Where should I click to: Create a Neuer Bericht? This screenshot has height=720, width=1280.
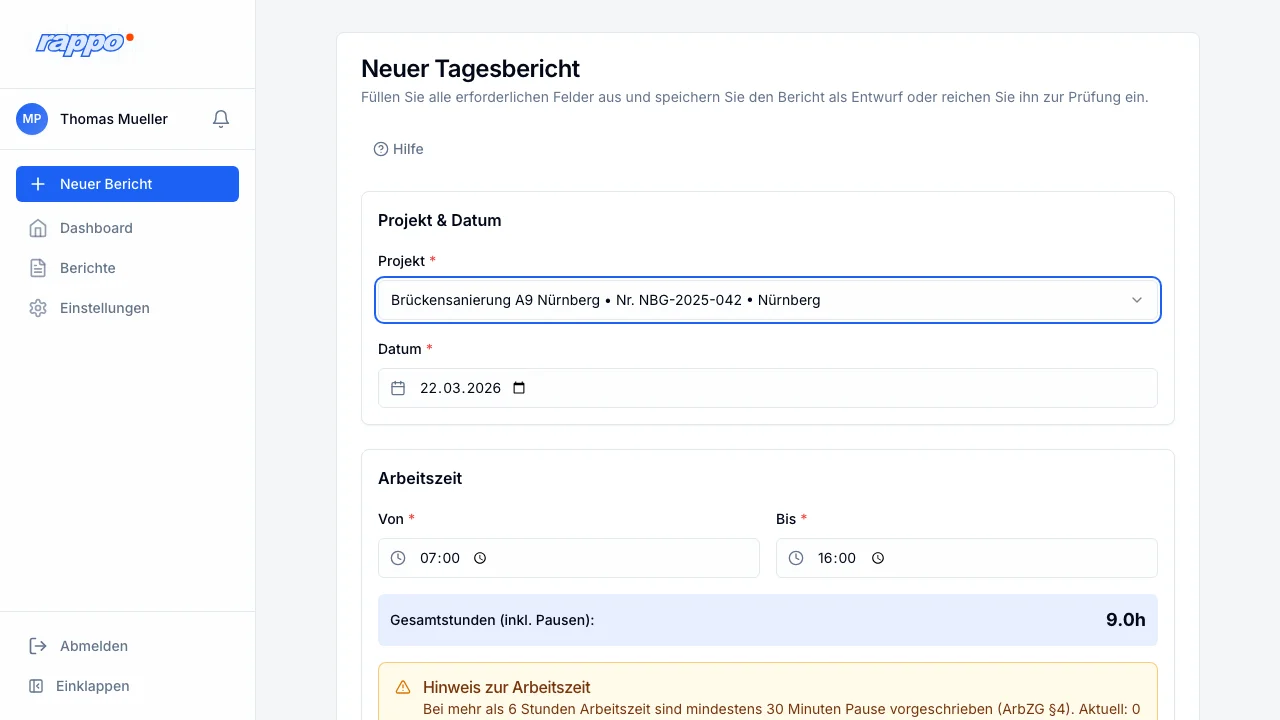(x=127, y=184)
